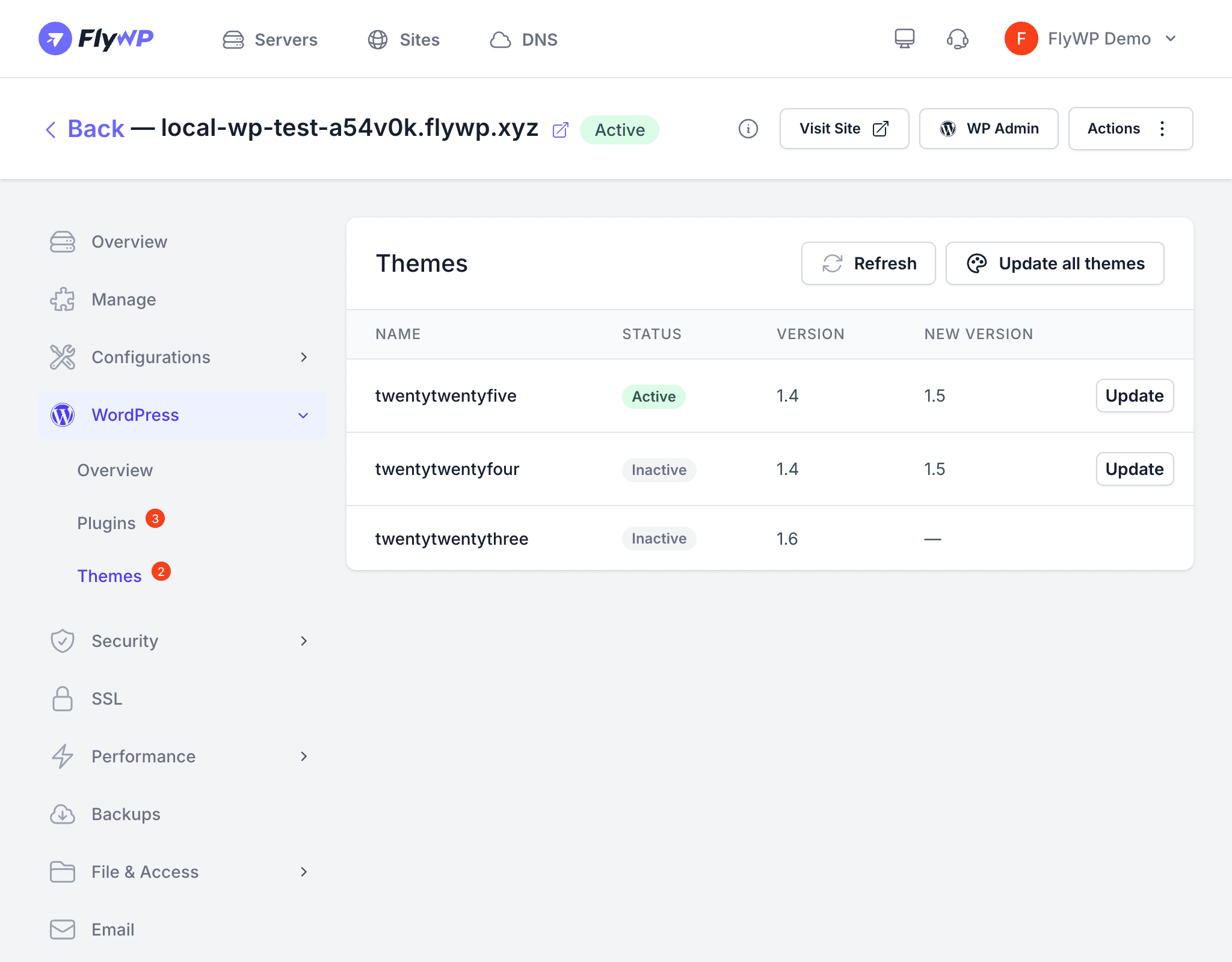
Task: Open WP Admin
Action: pyautogui.click(x=988, y=129)
